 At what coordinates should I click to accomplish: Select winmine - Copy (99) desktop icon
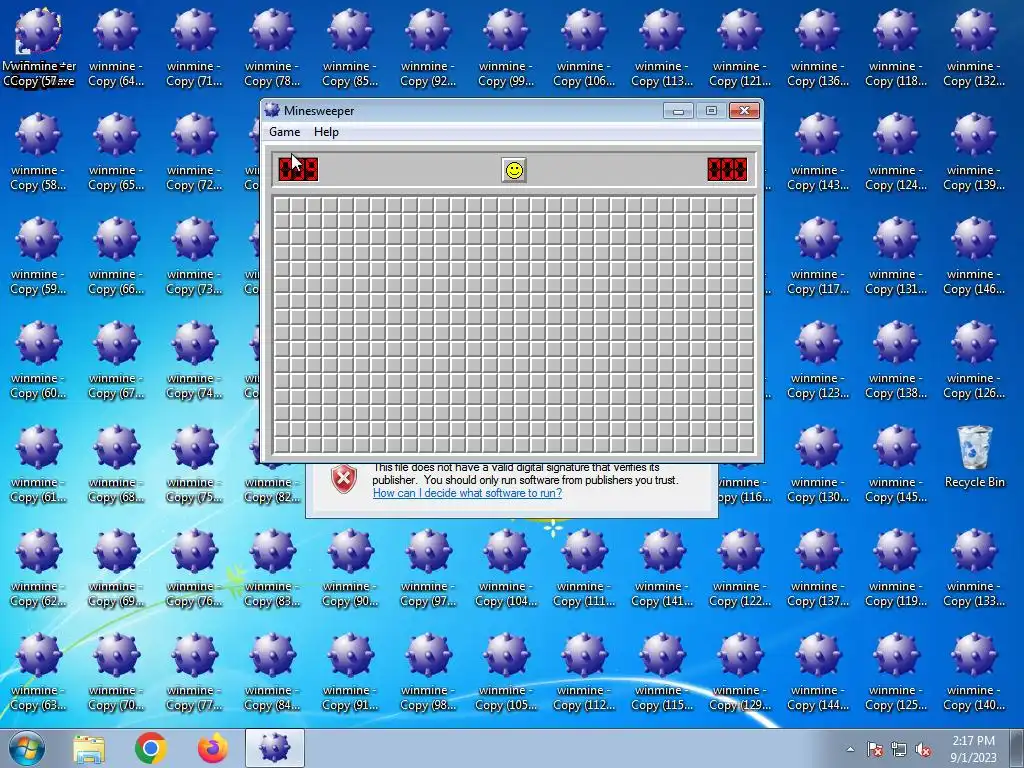506,48
